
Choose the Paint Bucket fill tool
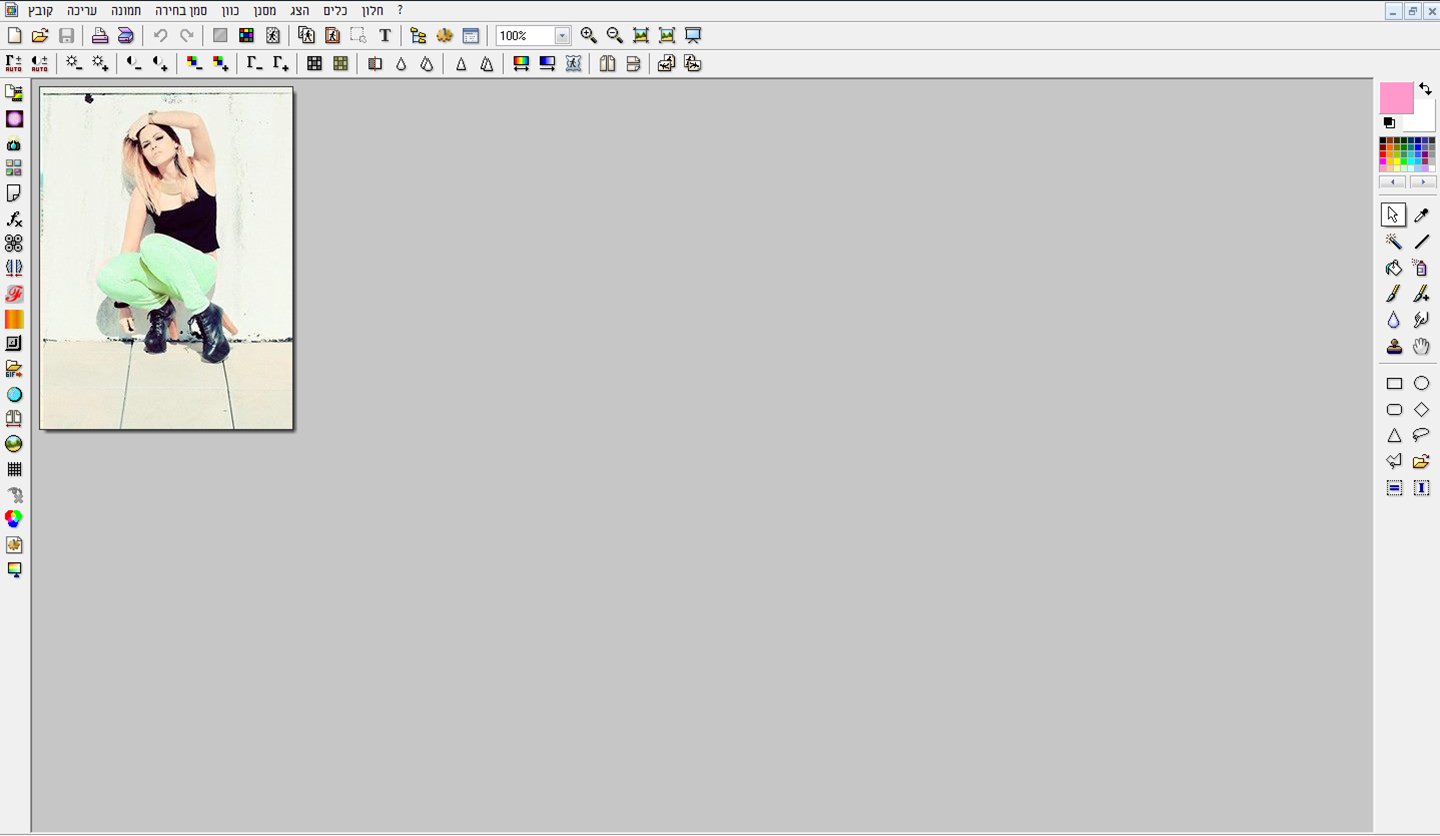click(x=1393, y=268)
